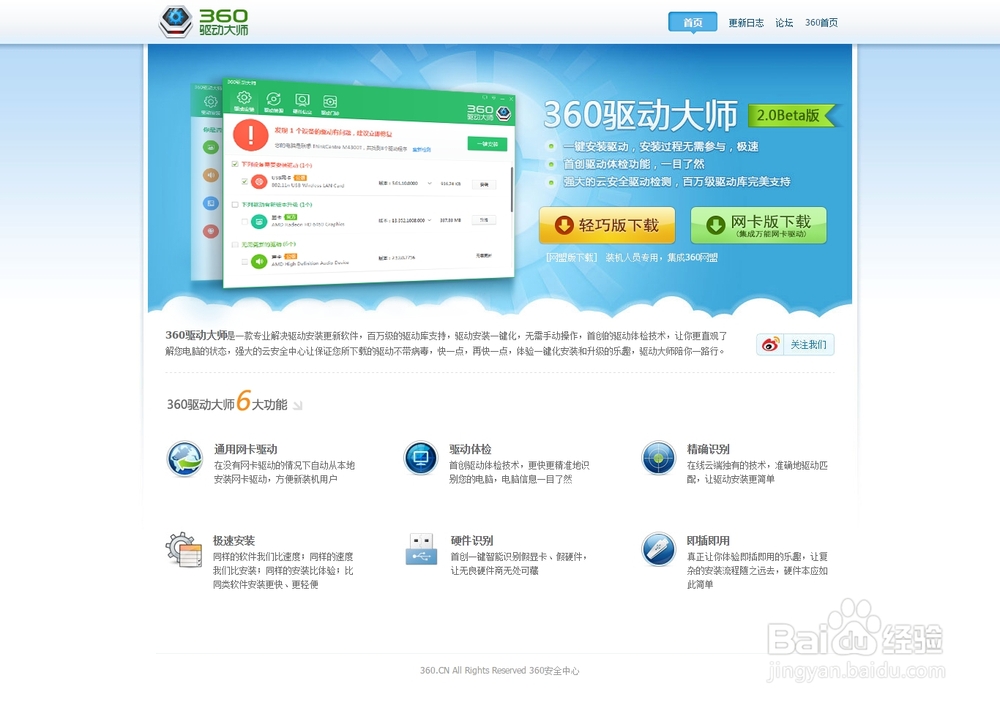The height and width of the screenshot is (705, 1000).
Task: Click the app preview screenshot thumbnail
Action: 368,182
